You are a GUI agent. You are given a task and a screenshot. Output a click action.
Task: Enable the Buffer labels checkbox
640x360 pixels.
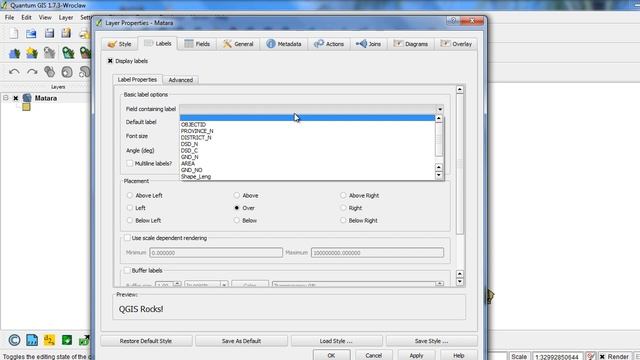coord(127,271)
